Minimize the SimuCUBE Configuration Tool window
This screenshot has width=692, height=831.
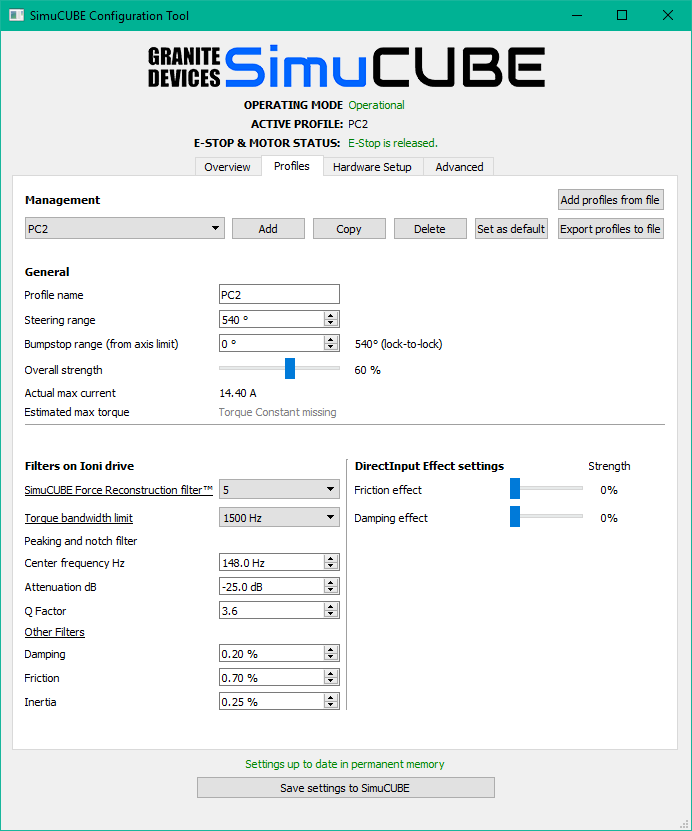pyautogui.click(x=577, y=15)
